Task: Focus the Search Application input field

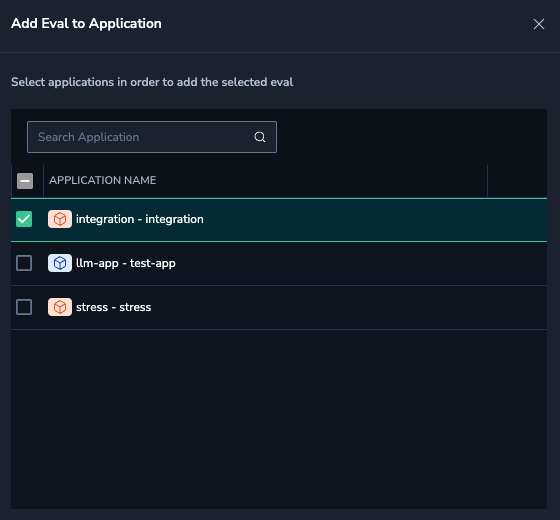Action: [152, 137]
